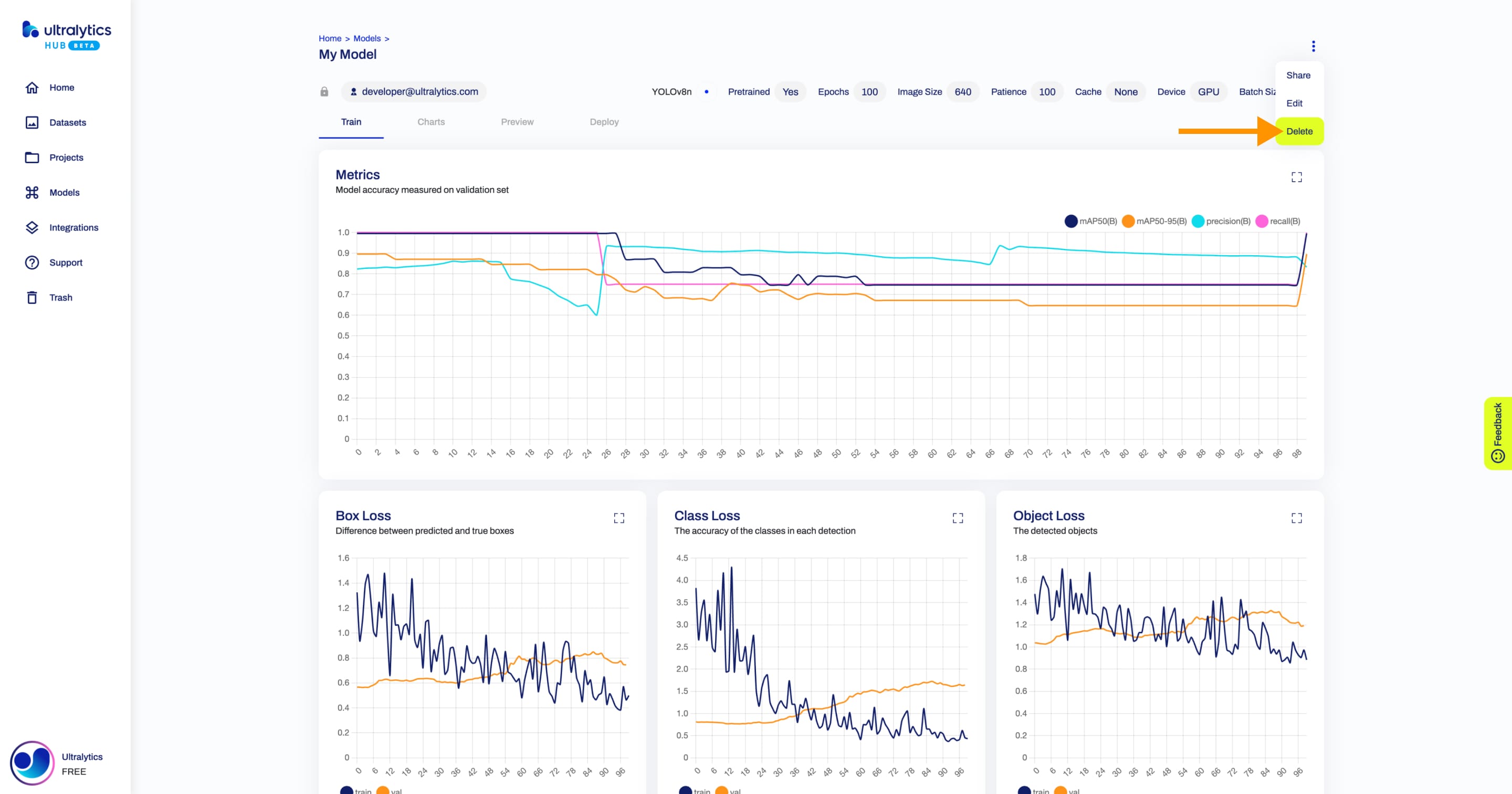Expand the Object Loss chart fullscreen

click(x=1296, y=518)
